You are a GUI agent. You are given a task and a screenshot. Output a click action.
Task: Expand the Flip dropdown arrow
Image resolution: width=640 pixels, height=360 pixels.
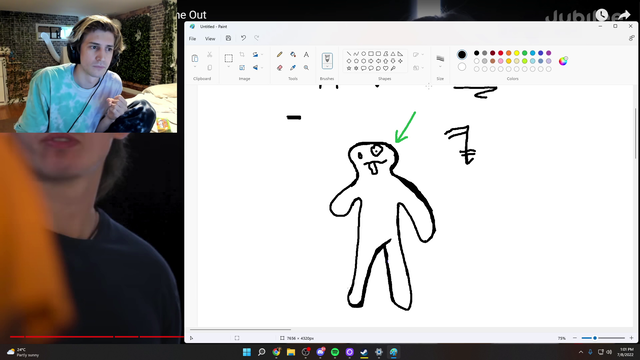point(262,68)
